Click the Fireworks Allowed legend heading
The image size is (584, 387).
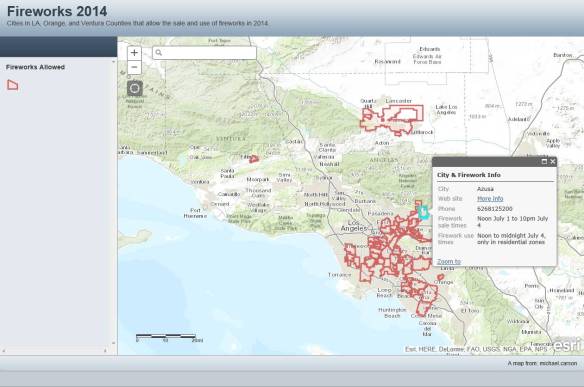click(35, 67)
